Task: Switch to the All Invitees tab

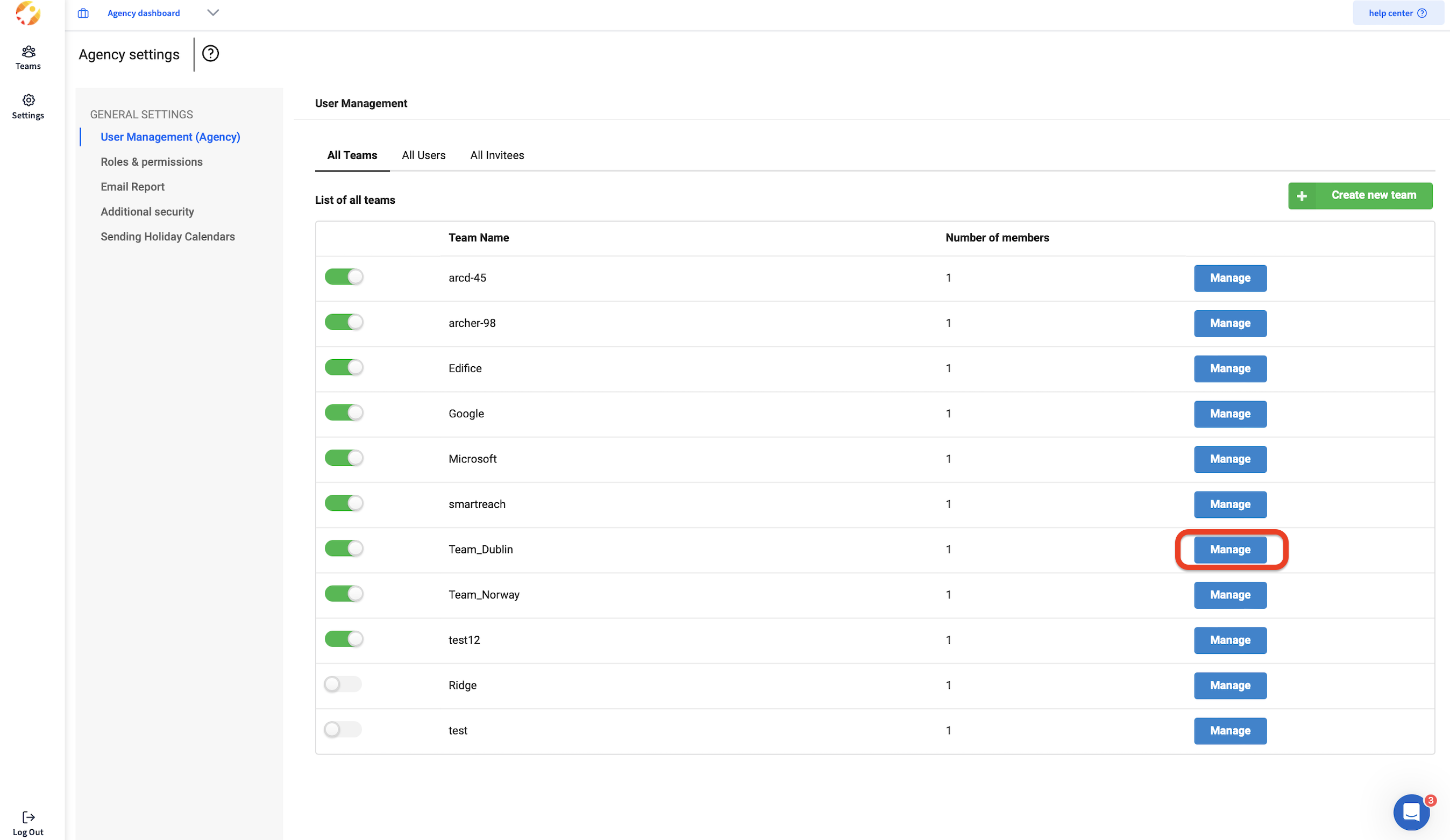Action: tap(496, 155)
